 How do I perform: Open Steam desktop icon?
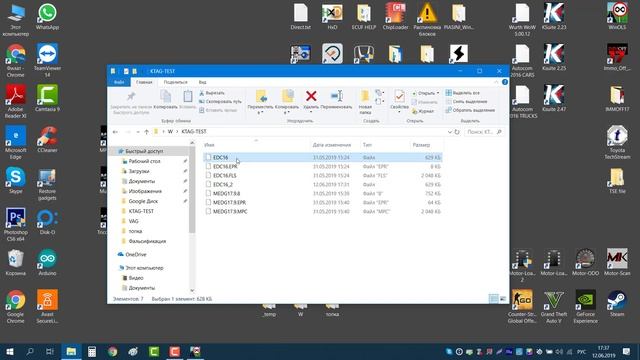(x=617, y=303)
